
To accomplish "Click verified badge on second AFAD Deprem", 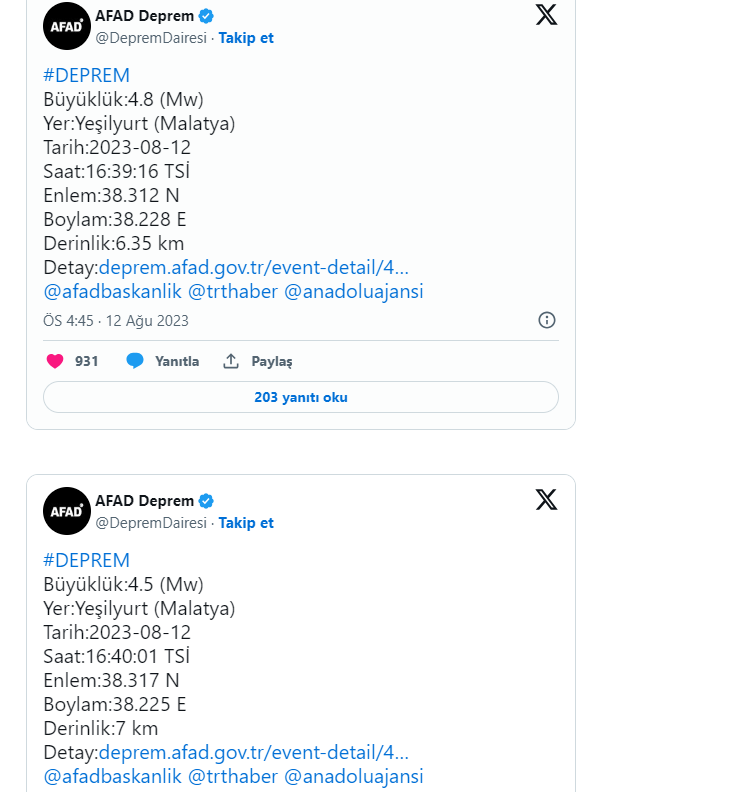I will (206, 501).
